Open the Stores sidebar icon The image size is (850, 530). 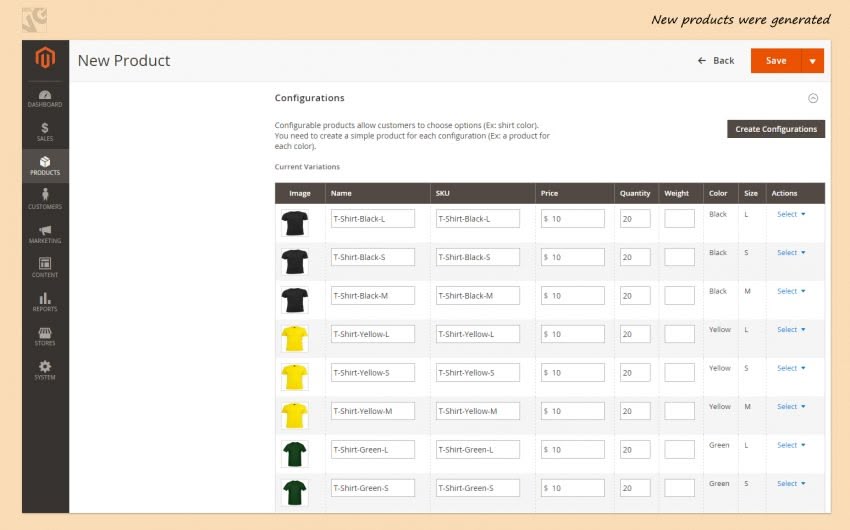tap(45, 336)
